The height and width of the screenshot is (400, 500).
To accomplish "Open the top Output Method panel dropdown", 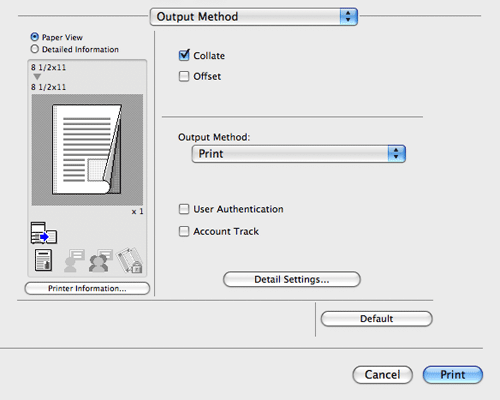I will pos(254,17).
